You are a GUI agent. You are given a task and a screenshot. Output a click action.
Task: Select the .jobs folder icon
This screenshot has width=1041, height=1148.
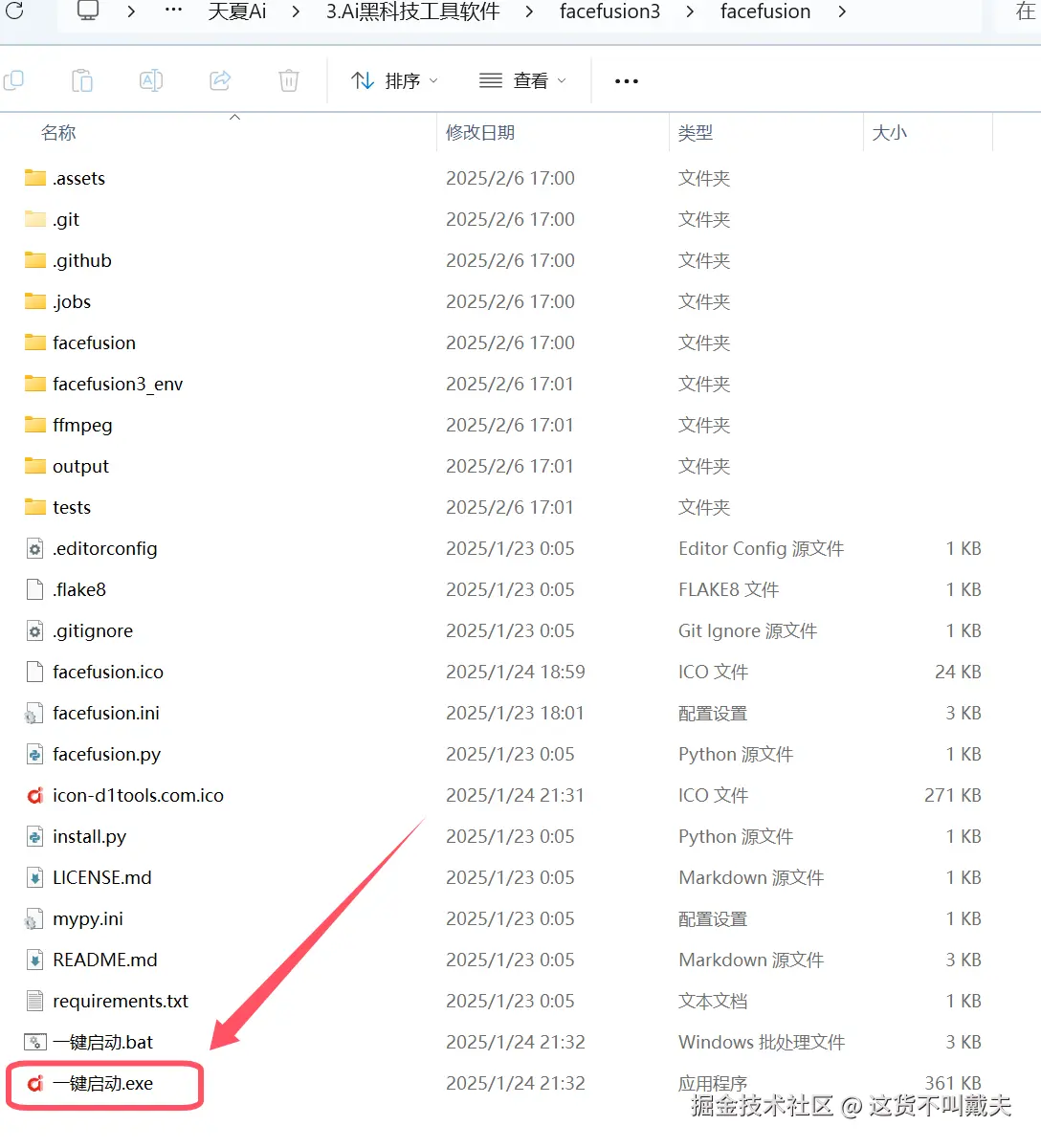pyautogui.click(x=35, y=301)
